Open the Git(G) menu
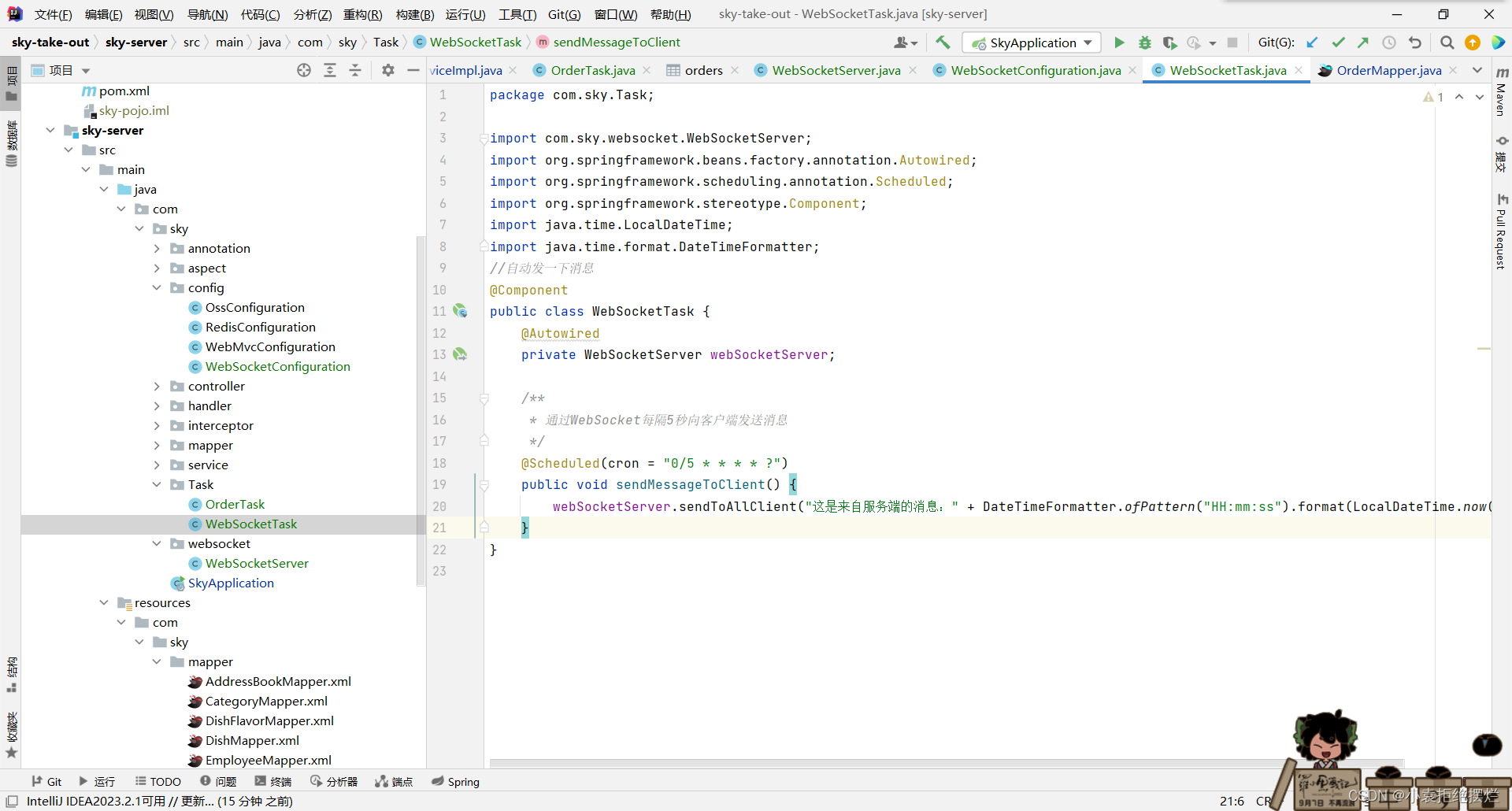 (x=564, y=14)
